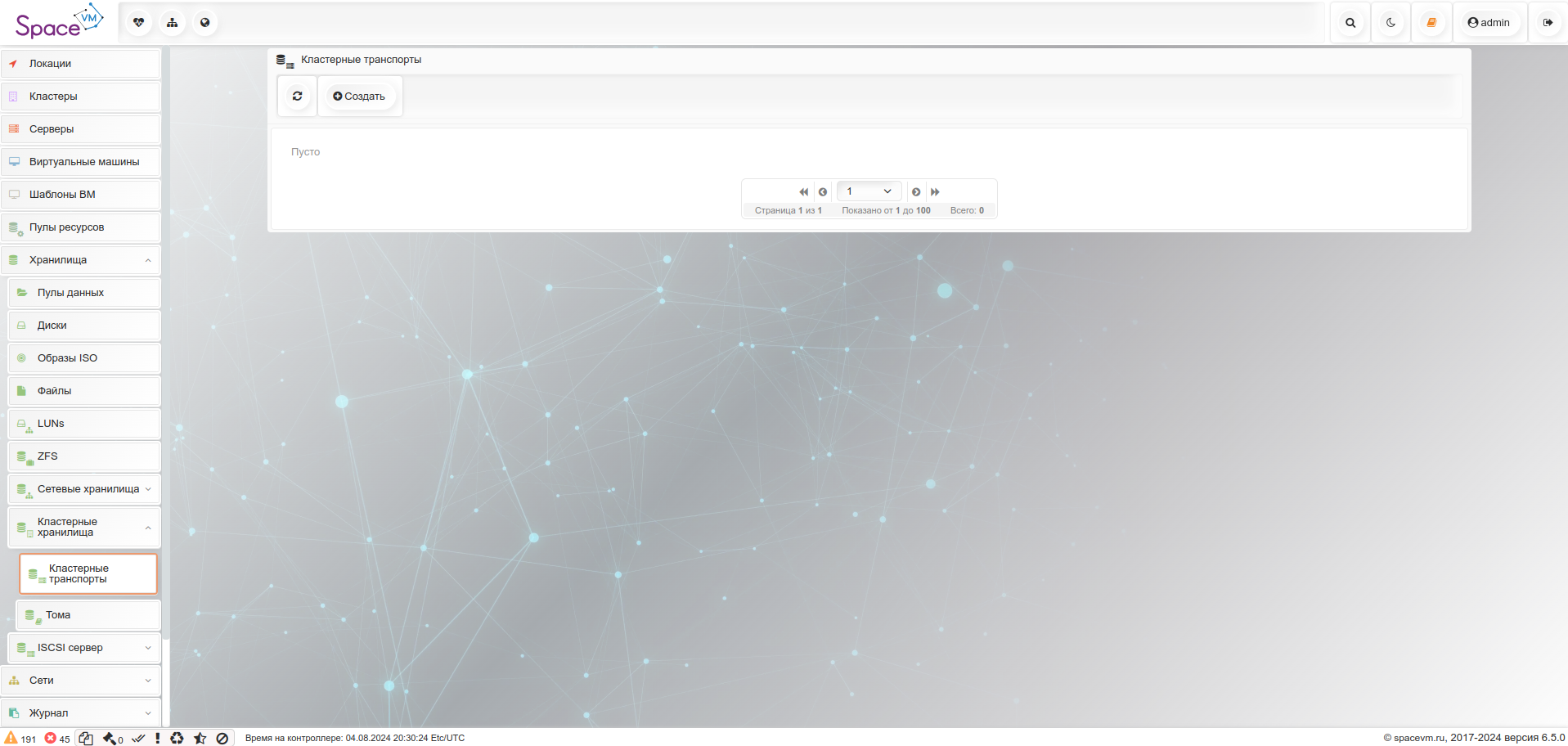Open LUNs in the sidebar

(84, 424)
